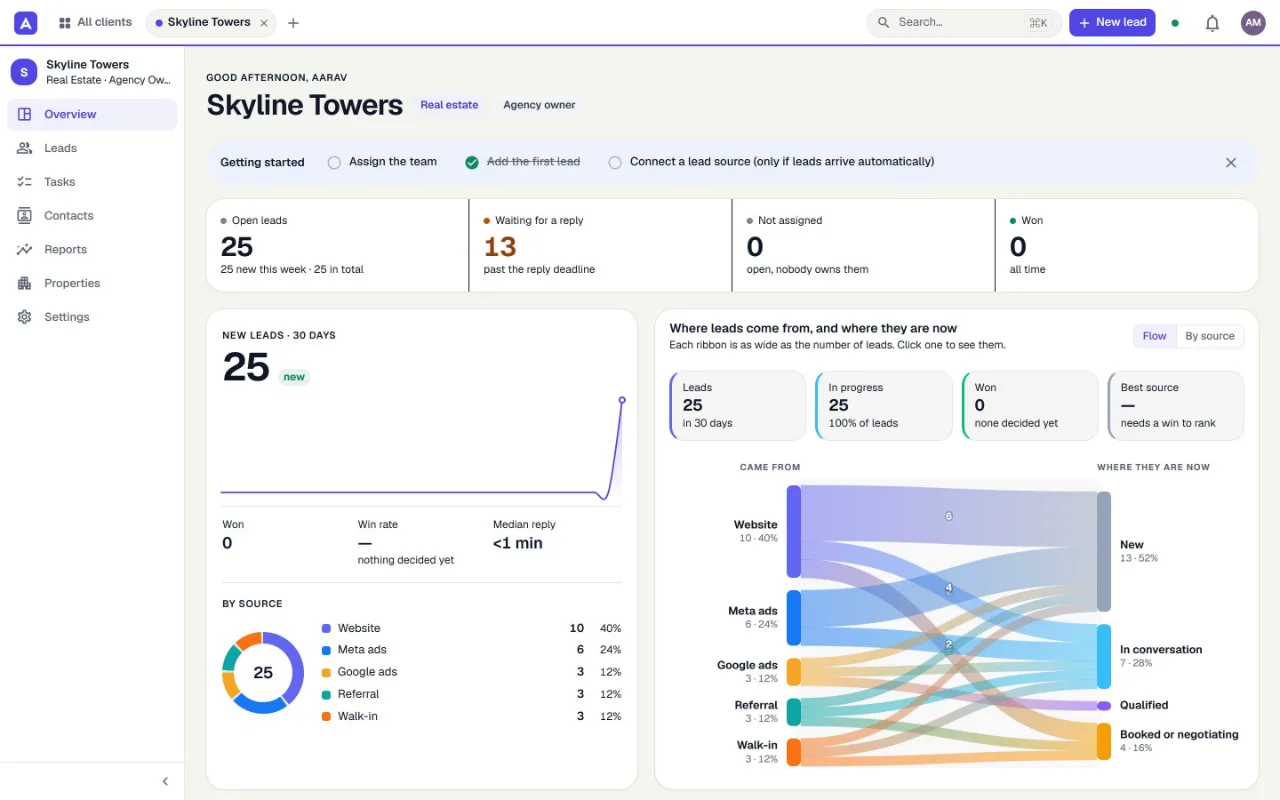Open the All clients grid icon
Viewport: 1280px width, 800px height.
(x=65, y=23)
